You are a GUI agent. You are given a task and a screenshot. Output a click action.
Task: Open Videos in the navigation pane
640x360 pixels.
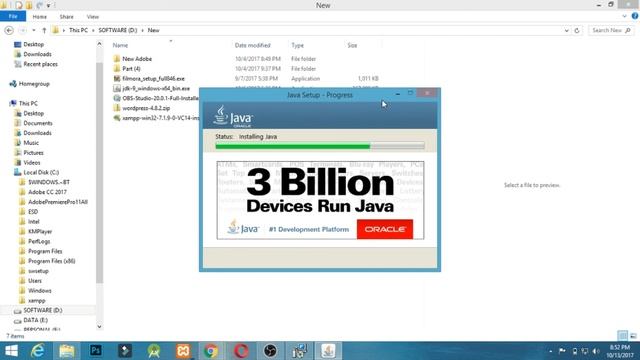tap(32, 162)
